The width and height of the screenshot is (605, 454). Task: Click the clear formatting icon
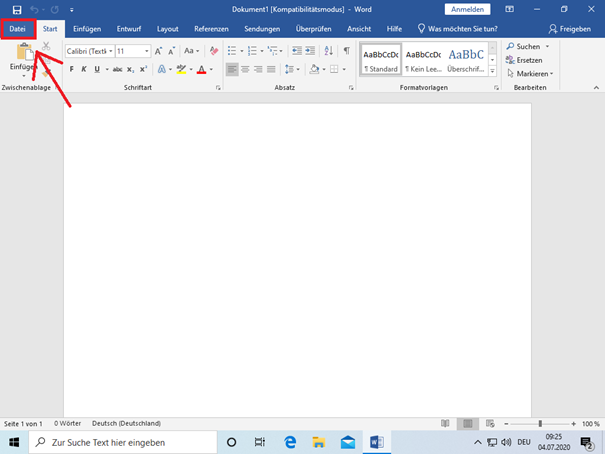click(x=214, y=50)
